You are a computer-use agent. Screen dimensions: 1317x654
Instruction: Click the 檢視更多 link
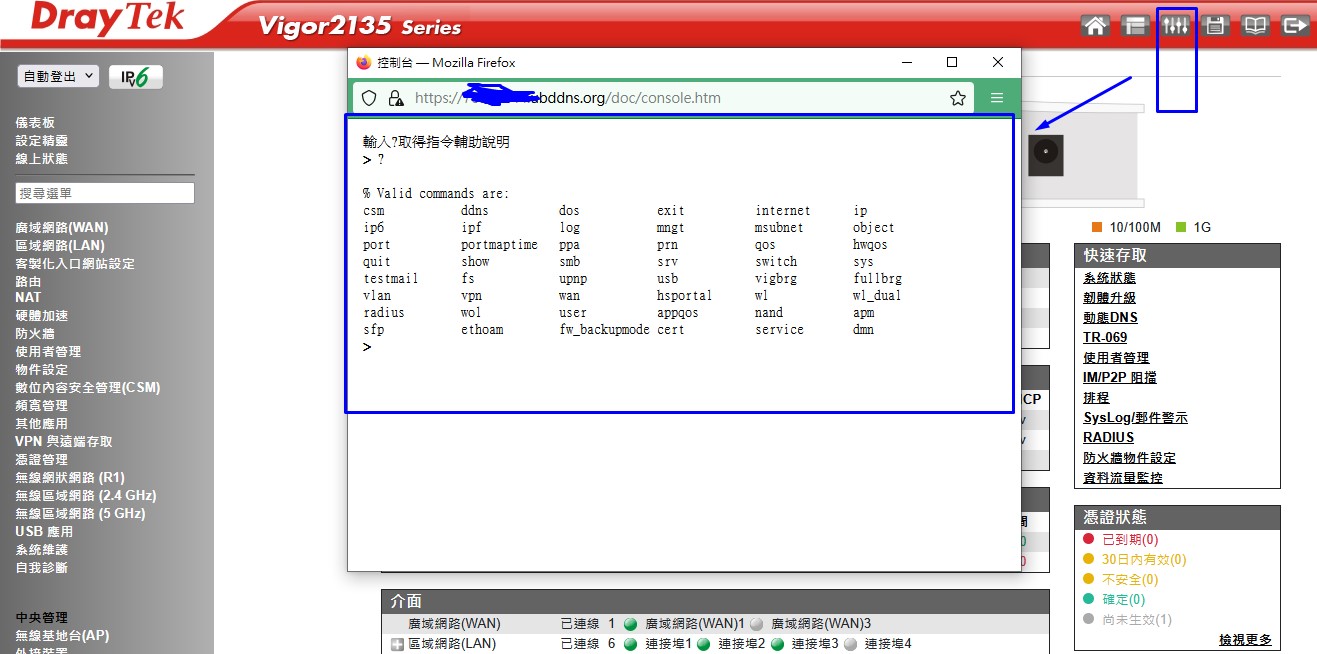[x=1245, y=640]
